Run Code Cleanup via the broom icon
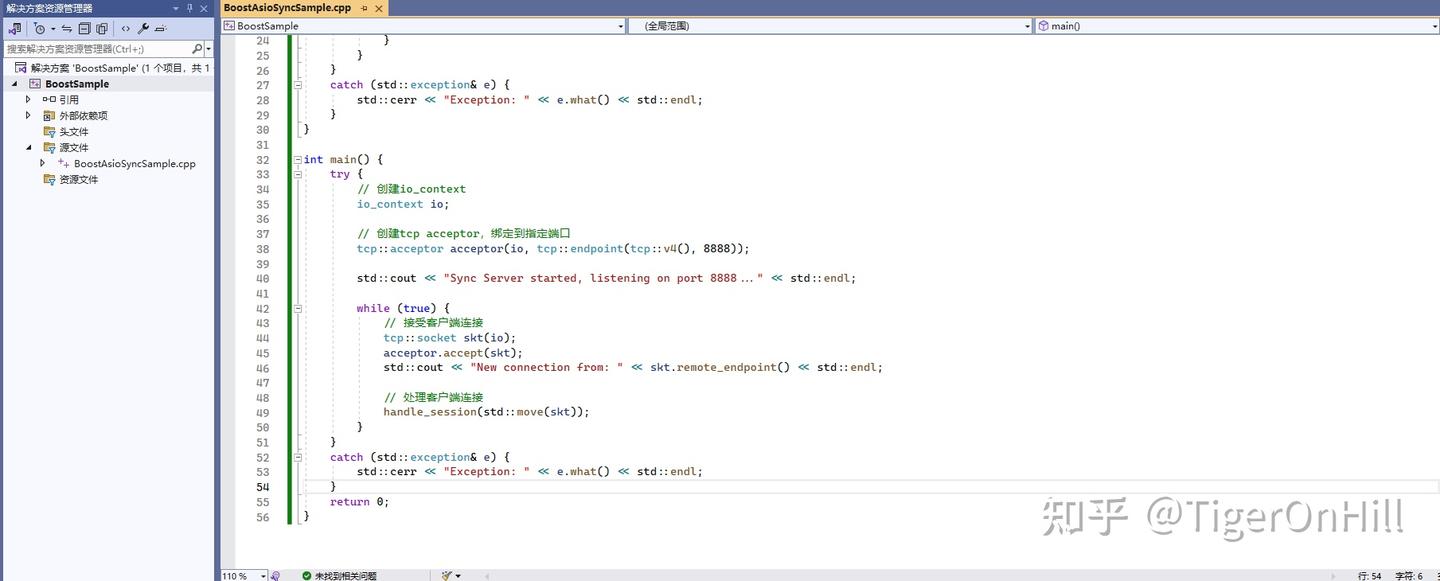The image size is (1440, 581). [x=448, y=574]
